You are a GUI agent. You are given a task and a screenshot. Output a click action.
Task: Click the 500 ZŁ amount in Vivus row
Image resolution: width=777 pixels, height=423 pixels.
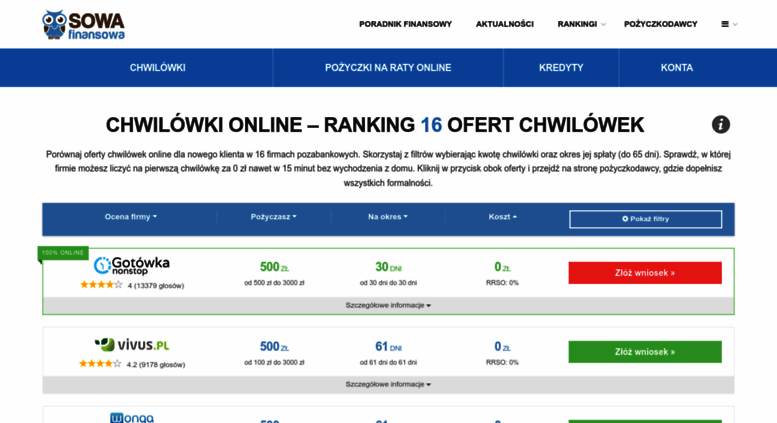274,347
